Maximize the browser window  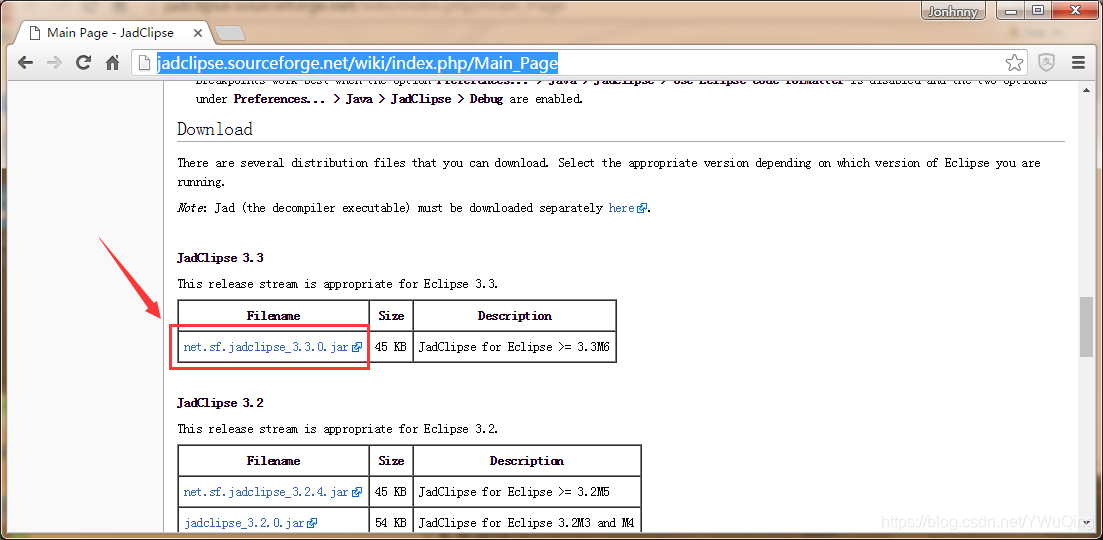tap(1038, 11)
